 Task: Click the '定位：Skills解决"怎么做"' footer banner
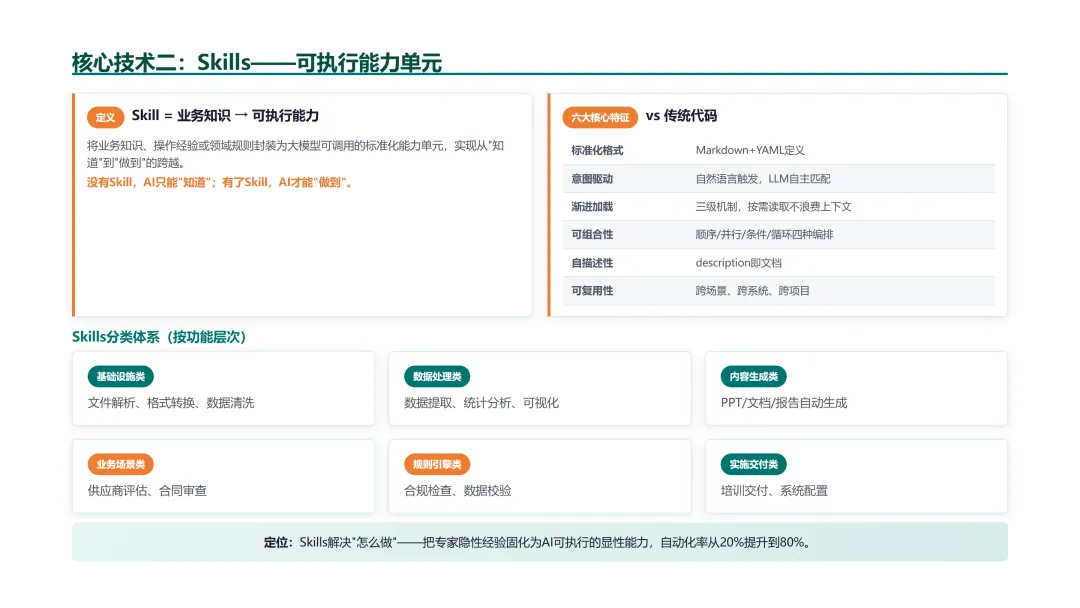[539, 542]
